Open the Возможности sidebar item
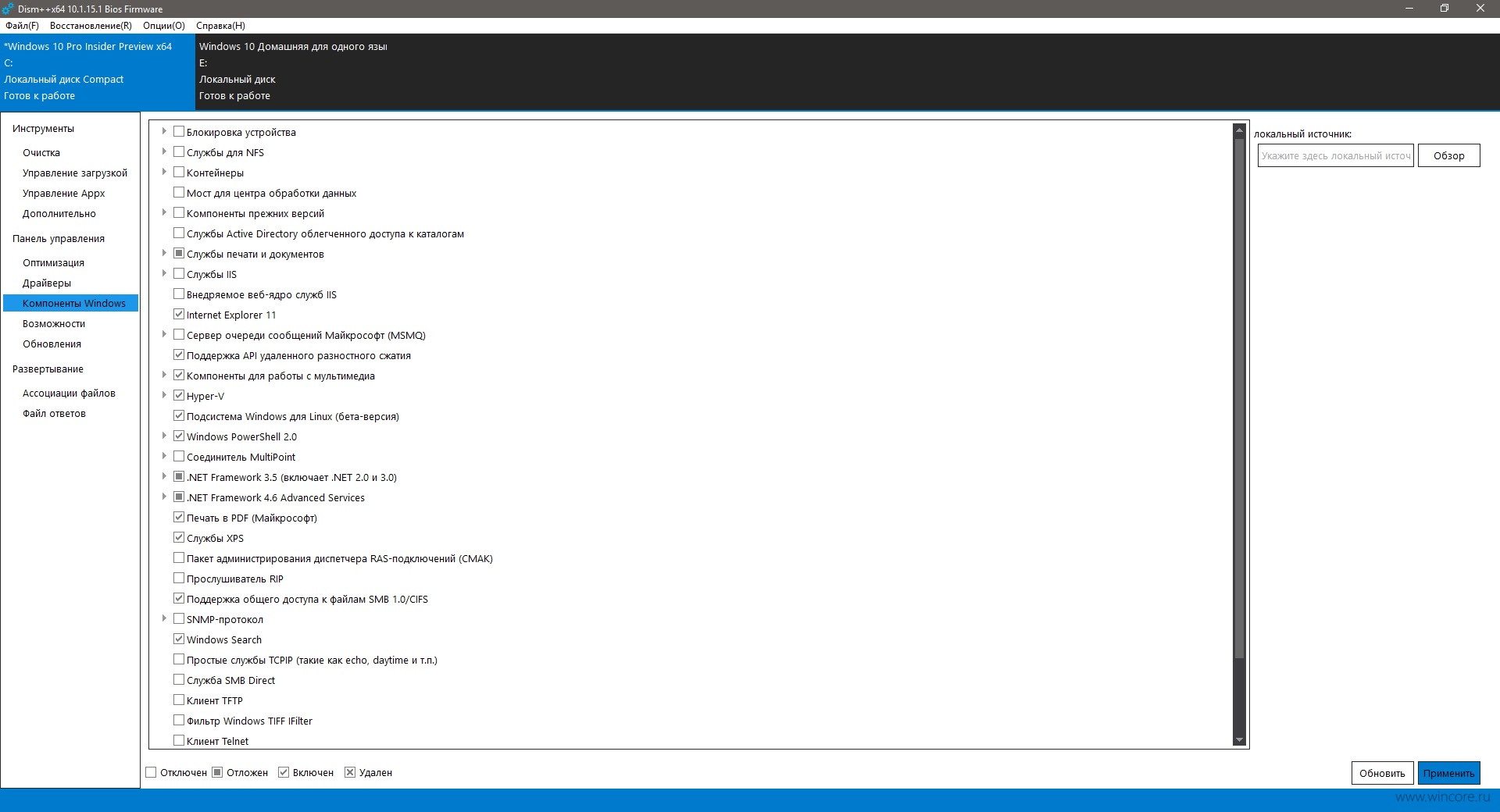This screenshot has width=1500, height=812. 54,324
